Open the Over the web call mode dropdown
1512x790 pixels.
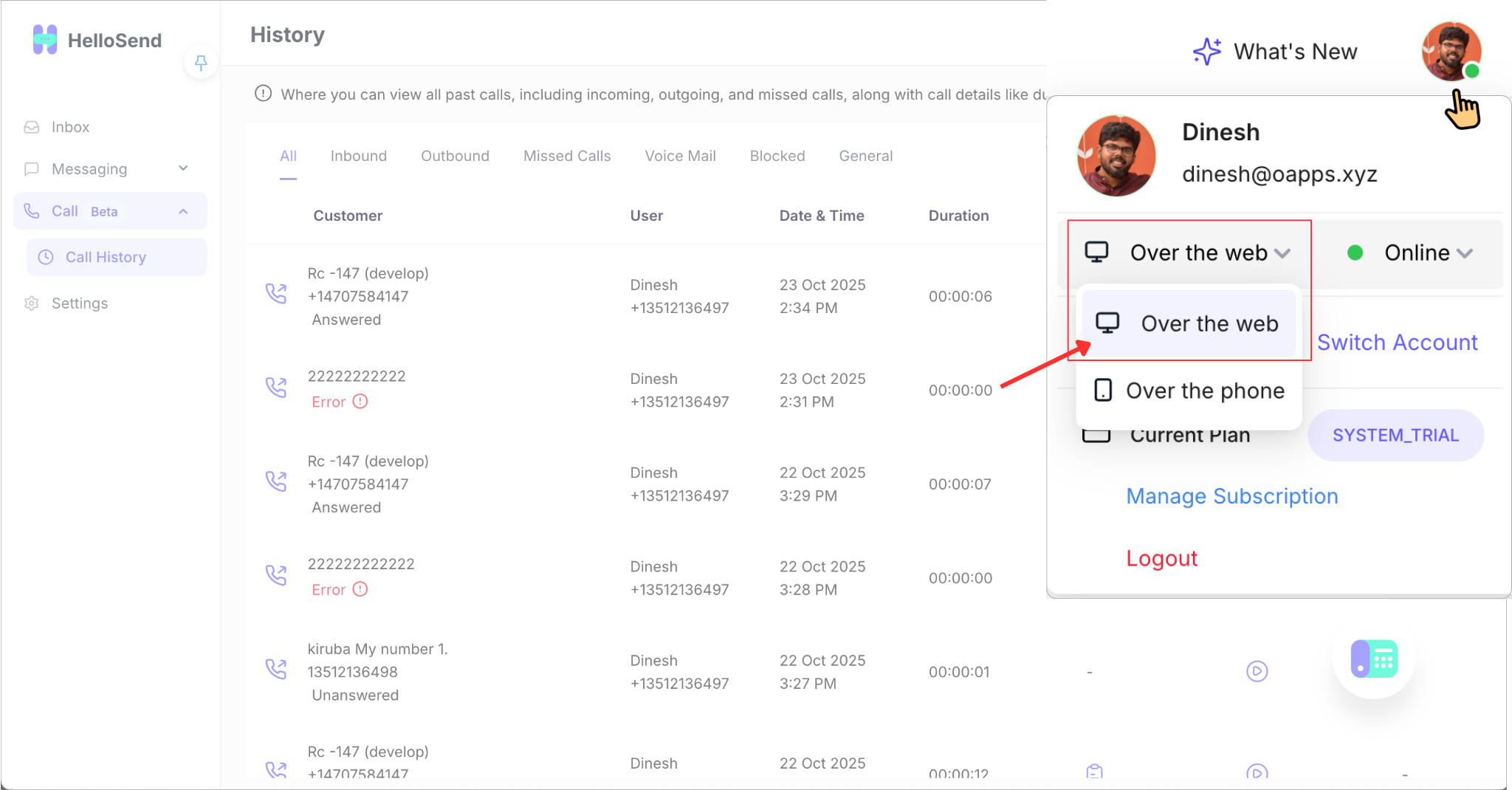coord(1187,253)
